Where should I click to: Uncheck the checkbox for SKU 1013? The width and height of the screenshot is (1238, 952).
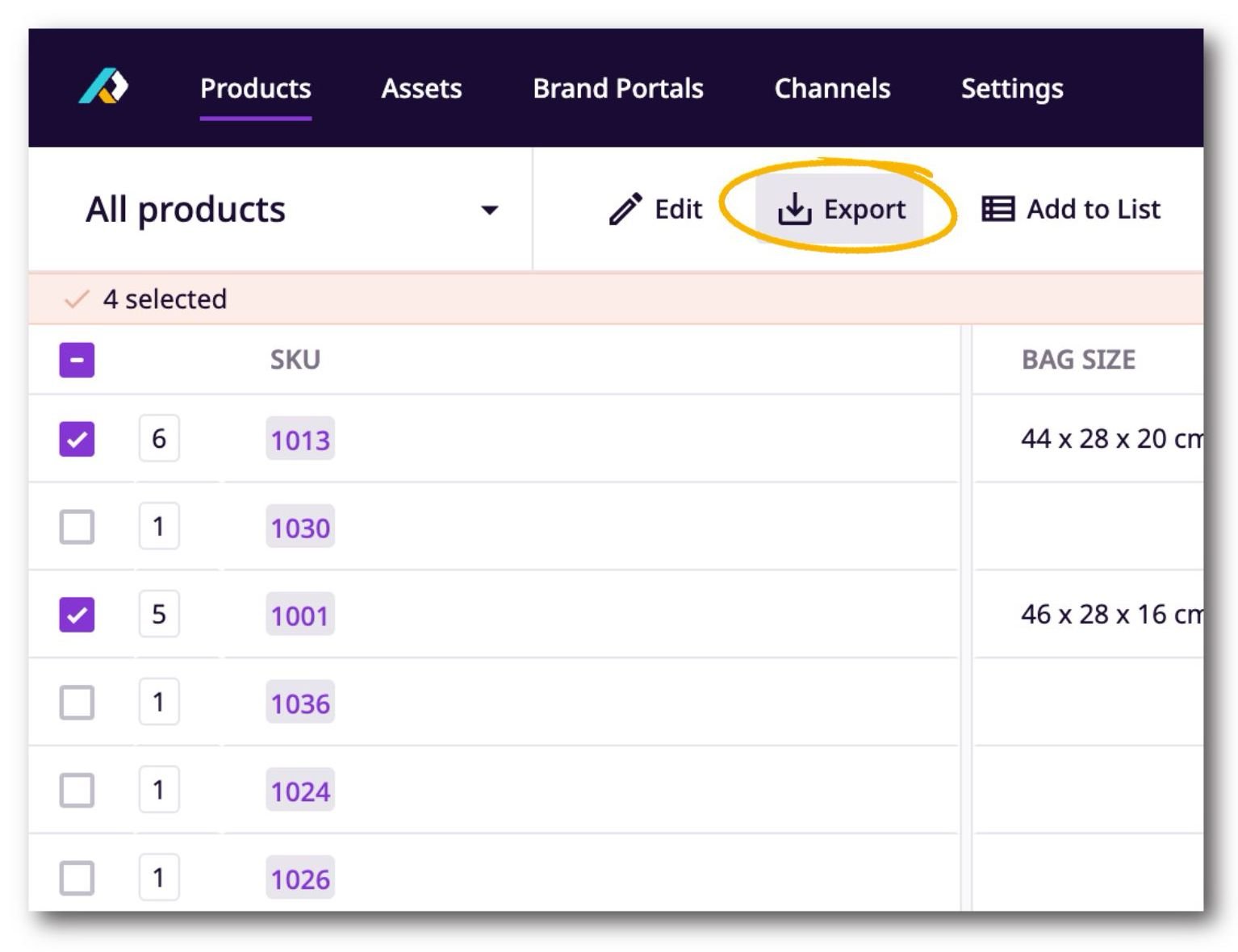click(77, 439)
